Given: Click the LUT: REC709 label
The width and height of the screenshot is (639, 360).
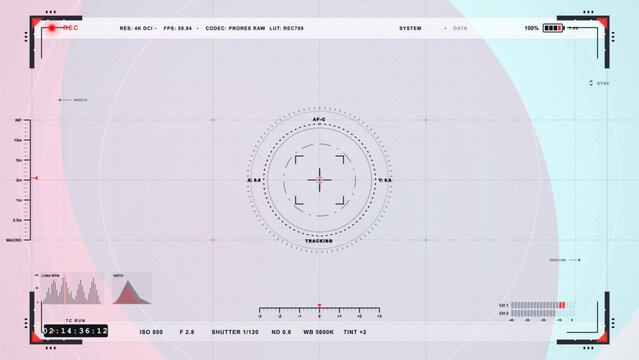Looking at the screenshot, I should [286, 28].
